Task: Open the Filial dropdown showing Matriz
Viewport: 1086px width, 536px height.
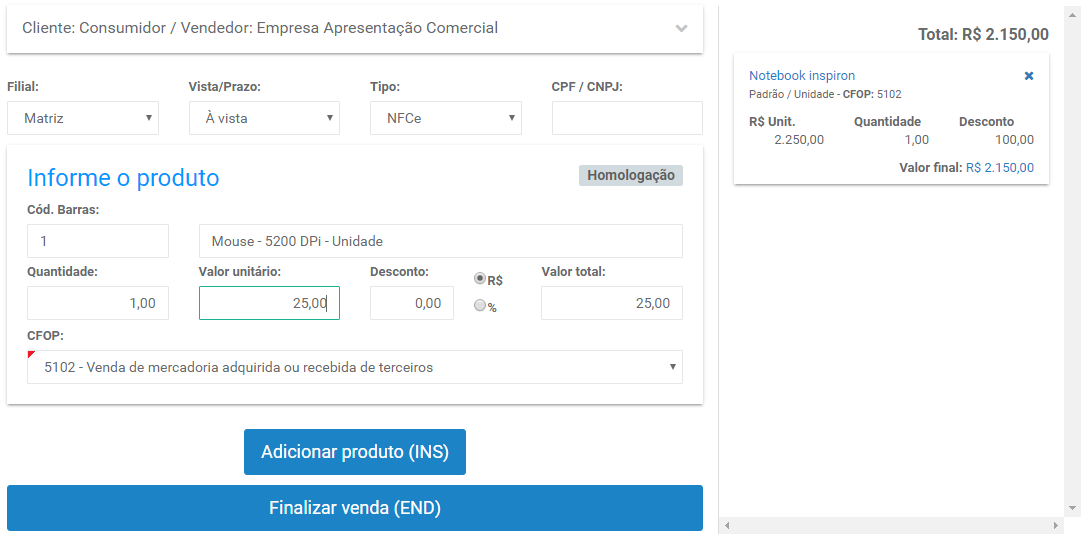Action: point(83,118)
